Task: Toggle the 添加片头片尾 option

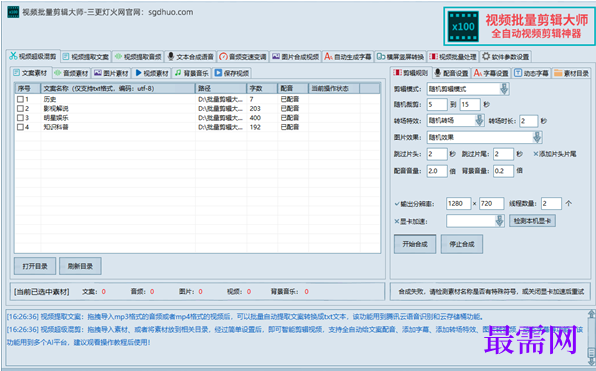Action: pyautogui.click(x=555, y=154)
